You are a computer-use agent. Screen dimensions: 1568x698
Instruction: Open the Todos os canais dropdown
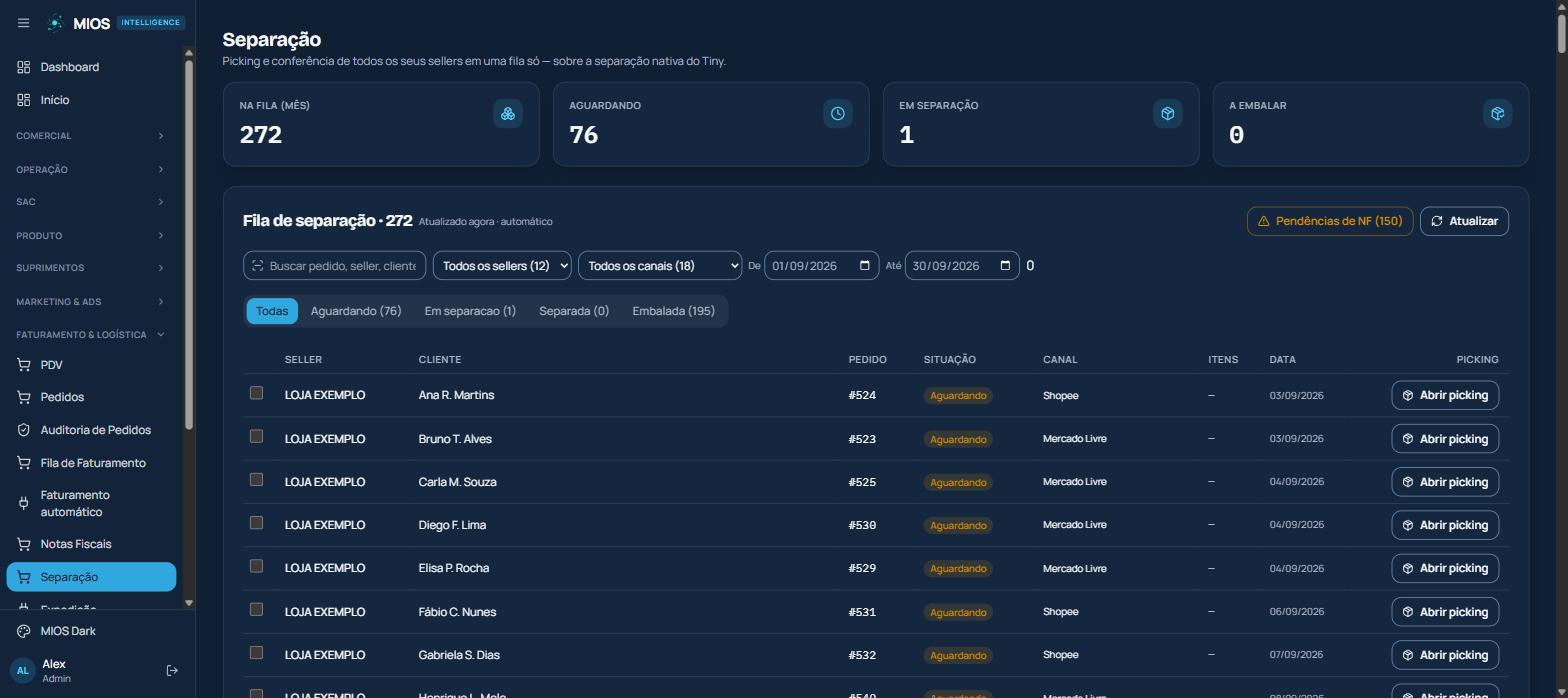pos(660,265)
